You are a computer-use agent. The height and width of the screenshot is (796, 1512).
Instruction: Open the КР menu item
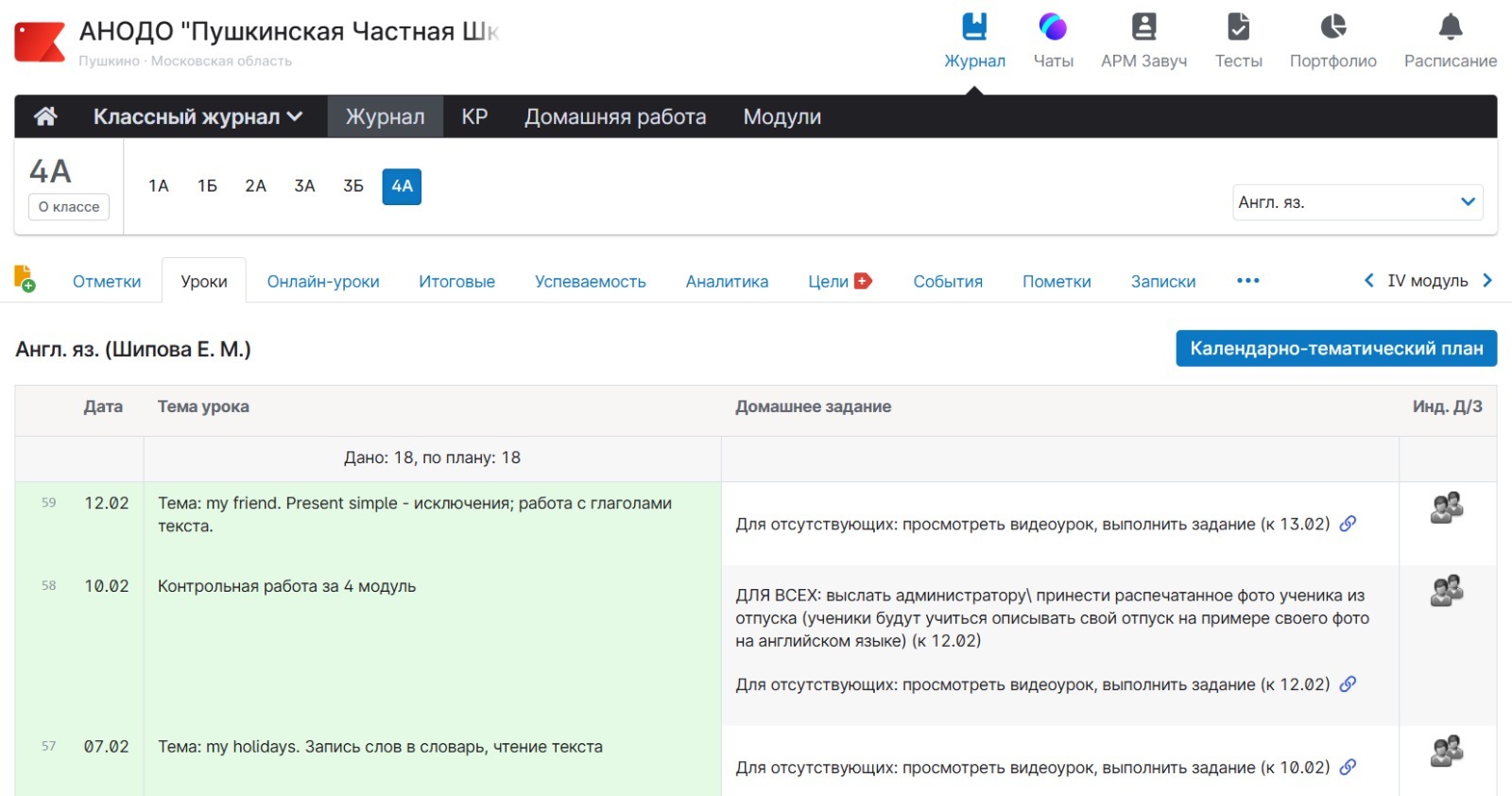474,116
